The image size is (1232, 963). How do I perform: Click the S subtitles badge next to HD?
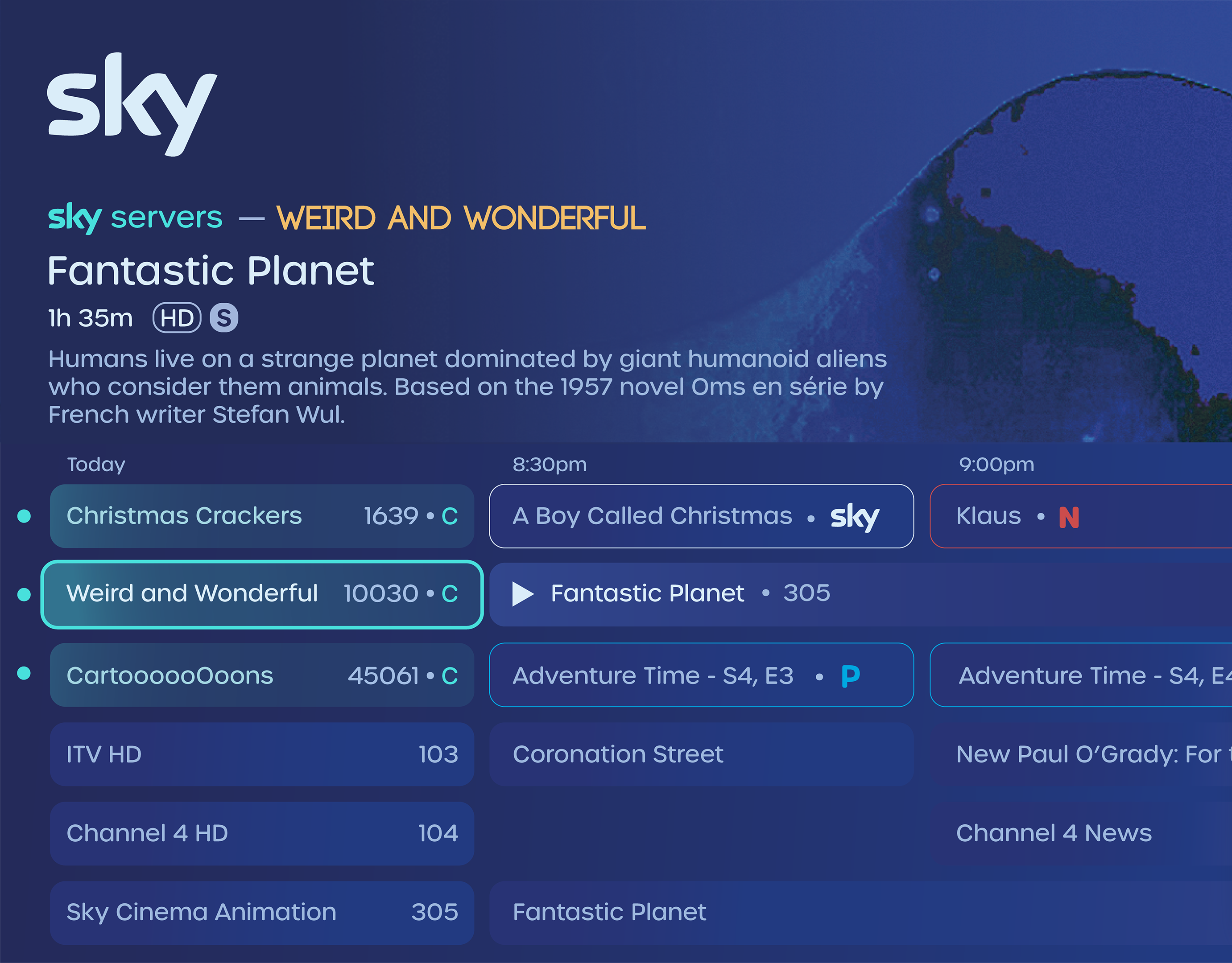point(224,318)
